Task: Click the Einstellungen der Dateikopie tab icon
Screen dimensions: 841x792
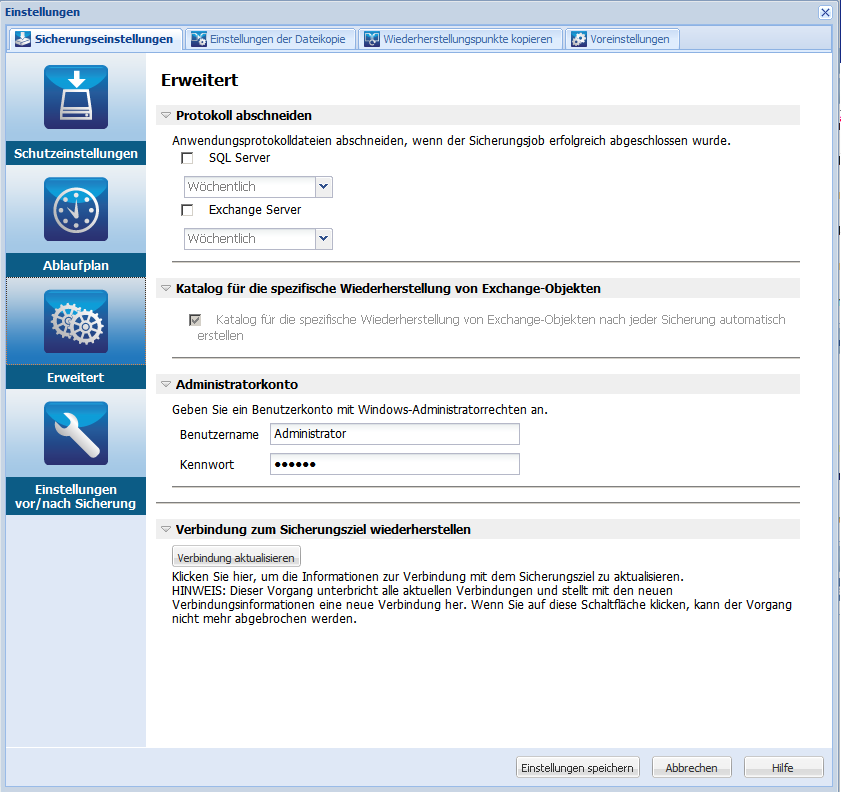Action: [x=199, y=39]
